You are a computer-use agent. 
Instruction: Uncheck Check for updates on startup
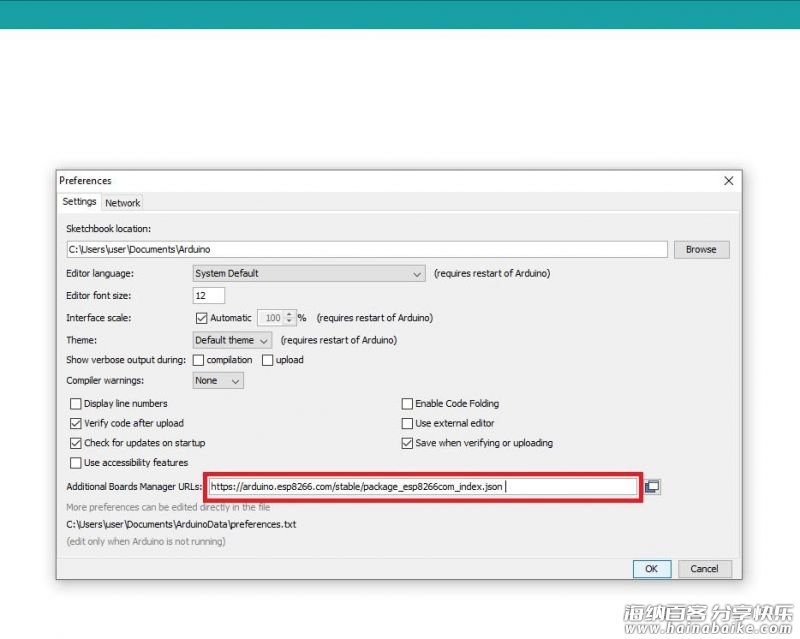pyautogui.click(x=76, y=443)
